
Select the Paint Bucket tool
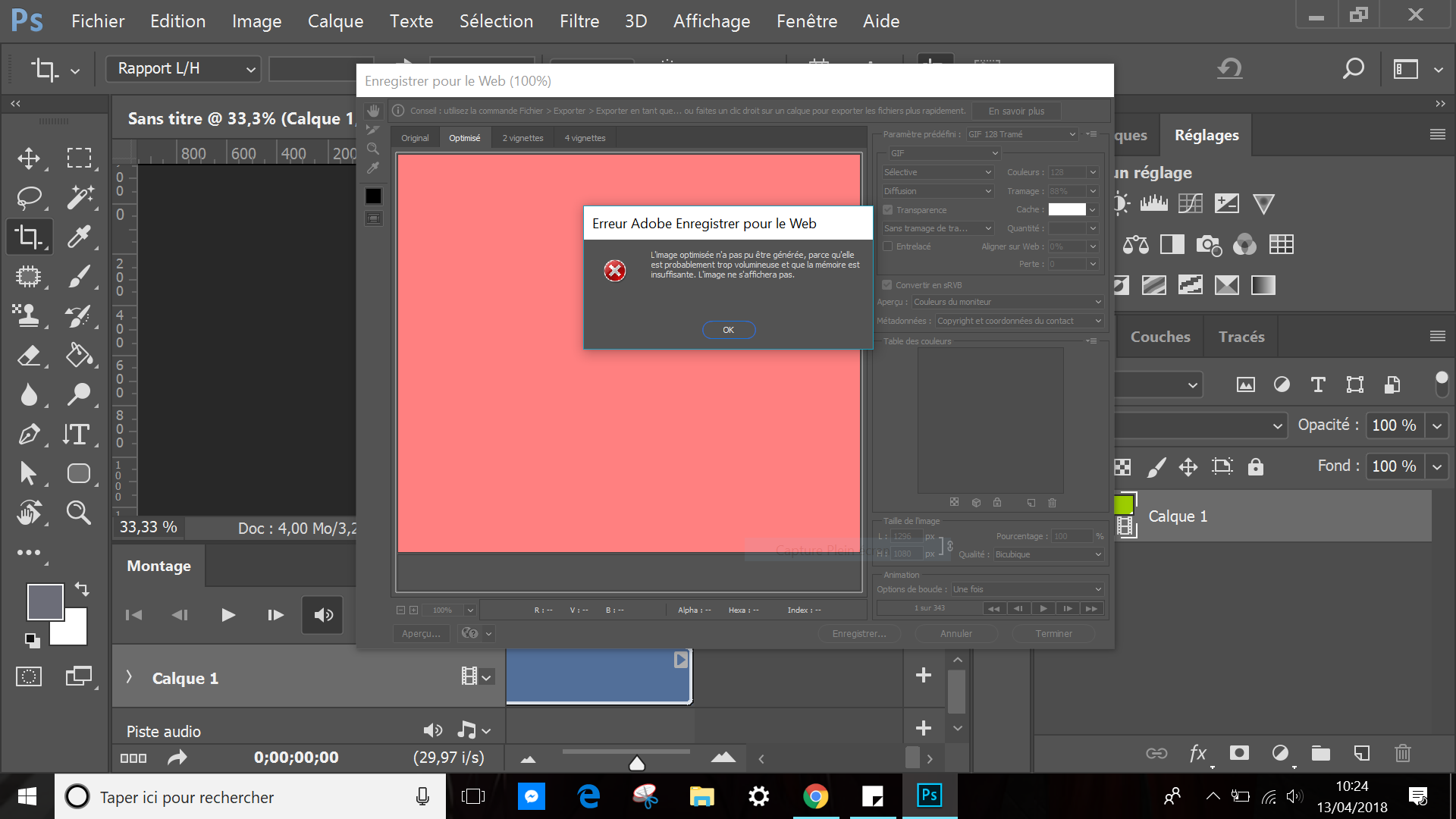coord(79,355)
